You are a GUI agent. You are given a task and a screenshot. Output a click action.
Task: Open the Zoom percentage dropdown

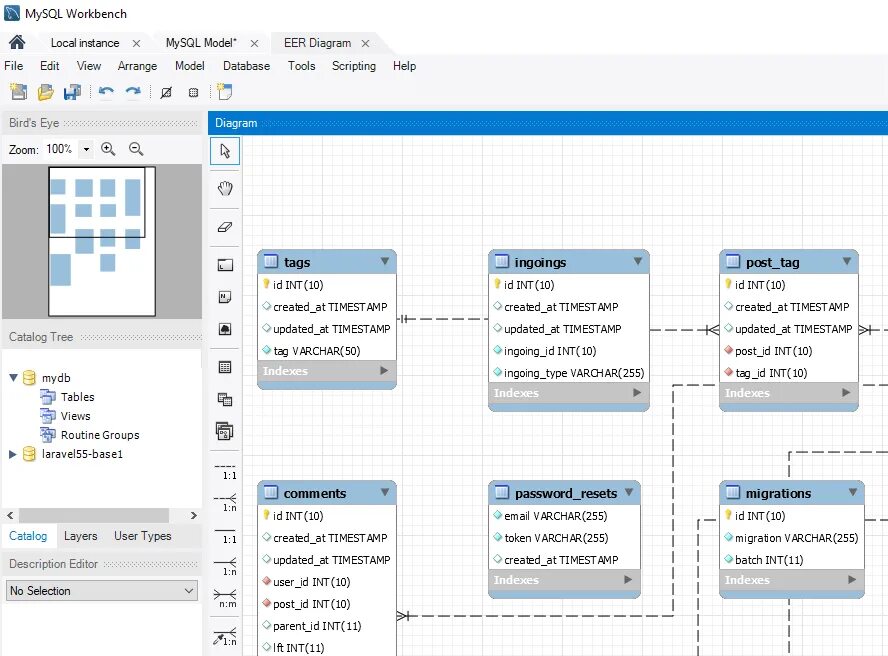click(86, 149)
